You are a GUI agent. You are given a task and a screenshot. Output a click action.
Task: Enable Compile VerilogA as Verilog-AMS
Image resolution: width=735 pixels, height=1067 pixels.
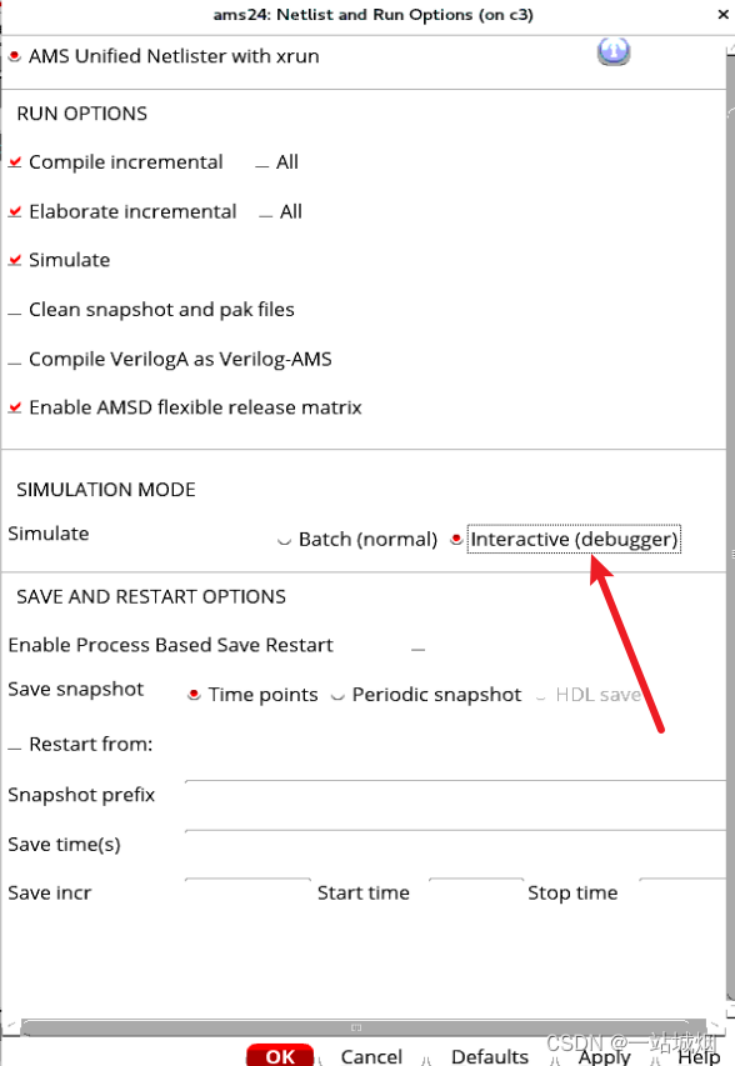pyautogui.click(x=15, y=360)
